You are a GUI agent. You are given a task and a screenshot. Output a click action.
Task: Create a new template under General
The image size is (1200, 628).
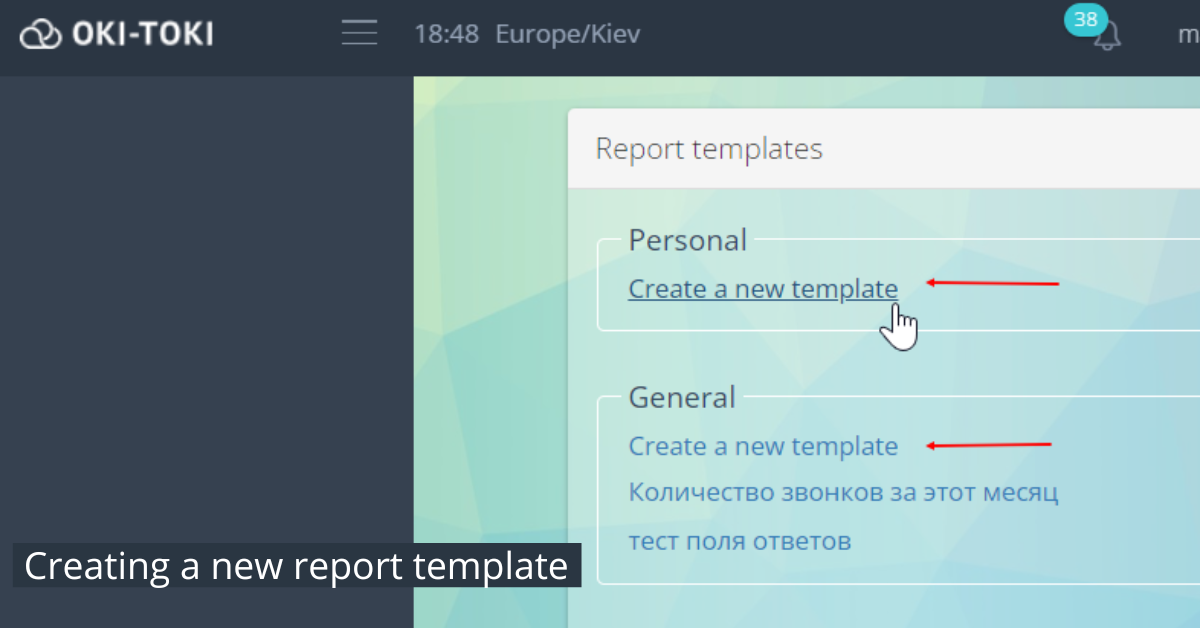(763, 446)
